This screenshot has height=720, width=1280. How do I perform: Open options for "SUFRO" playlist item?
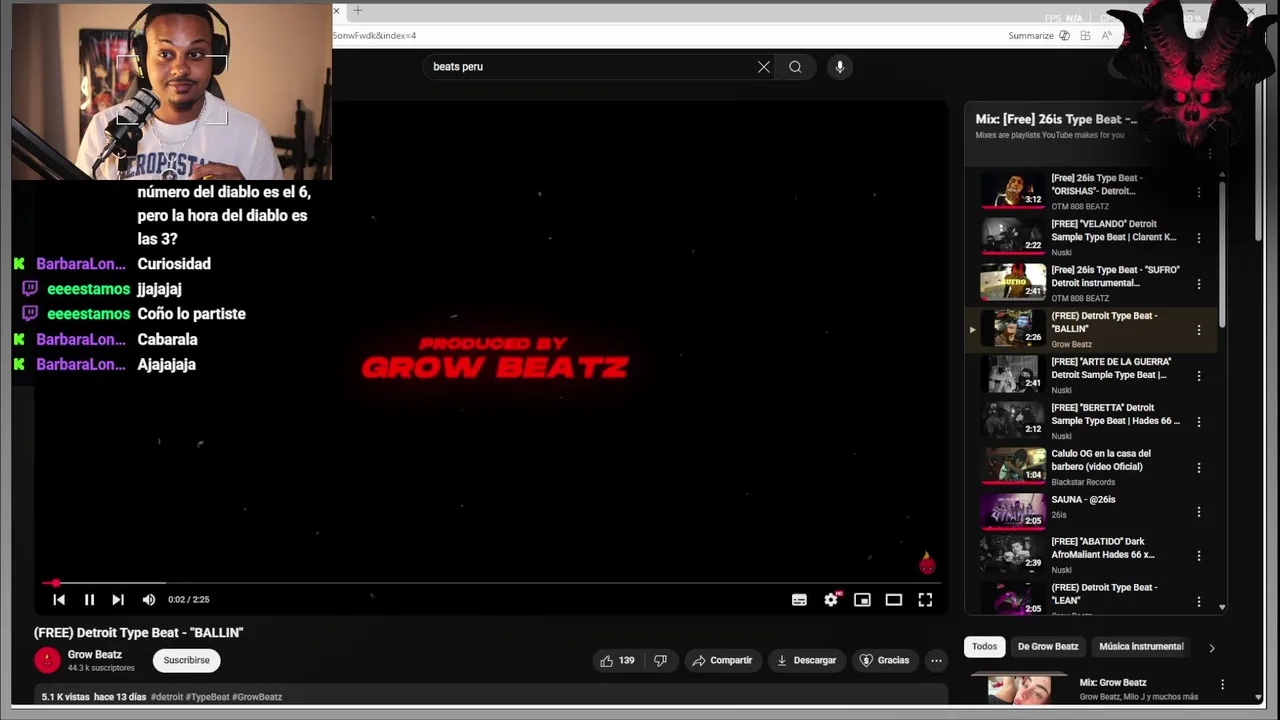[x=1199, y=284]
